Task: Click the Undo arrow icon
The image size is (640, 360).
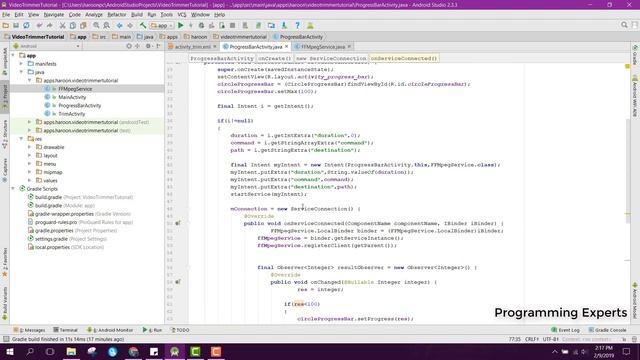Action: click(39, 25)
